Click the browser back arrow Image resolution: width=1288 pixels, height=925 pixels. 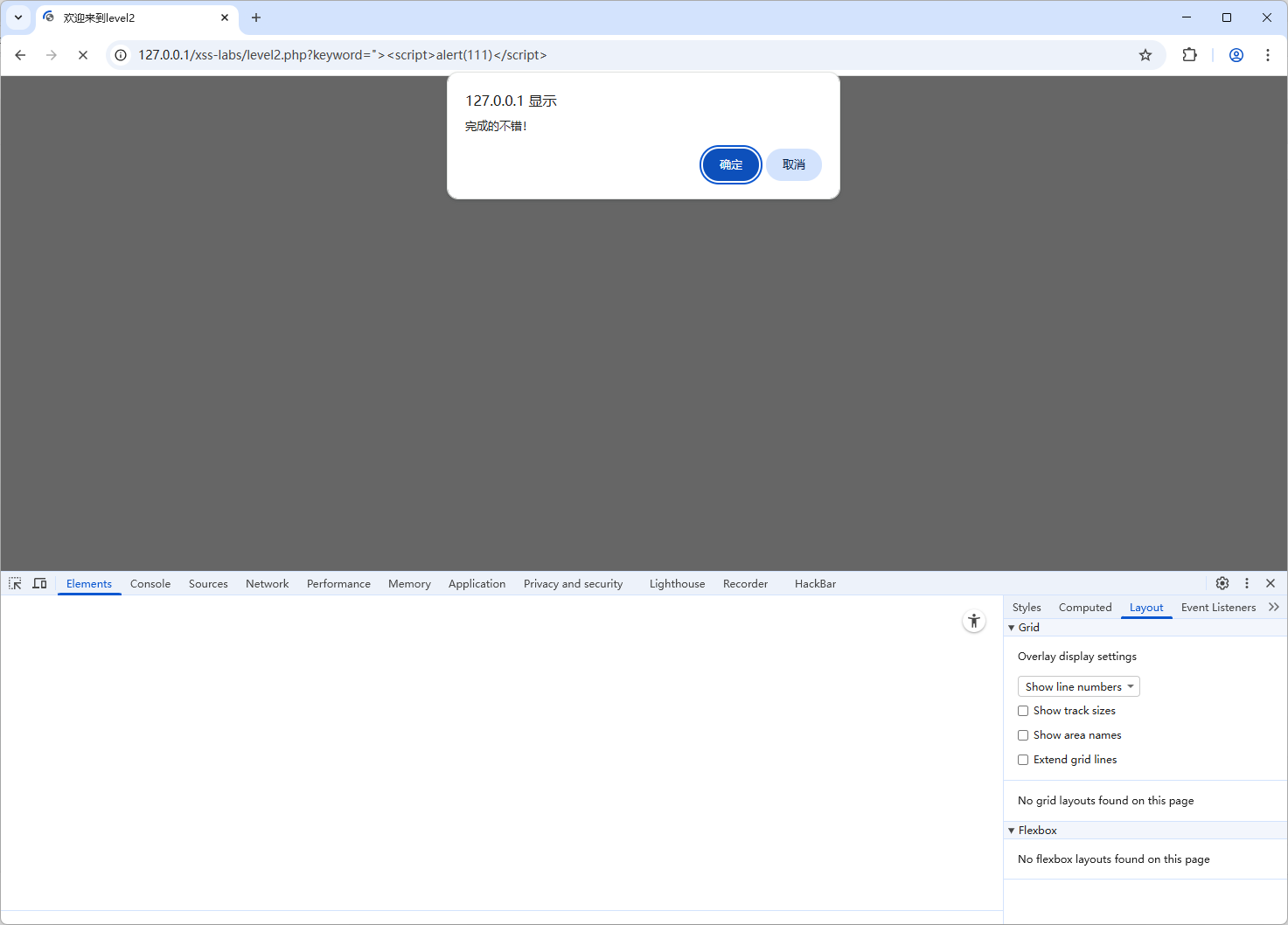[20, 55]
